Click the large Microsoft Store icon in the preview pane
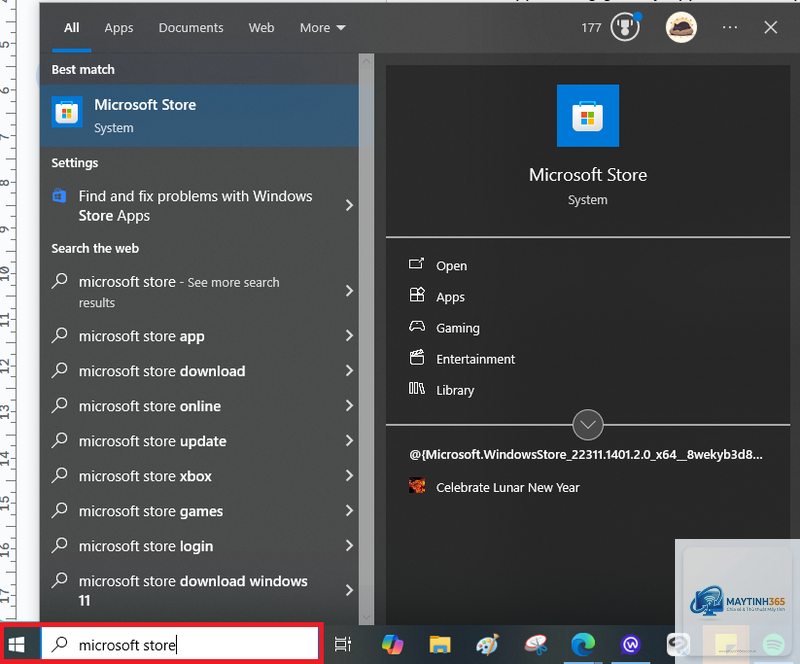 588,115
